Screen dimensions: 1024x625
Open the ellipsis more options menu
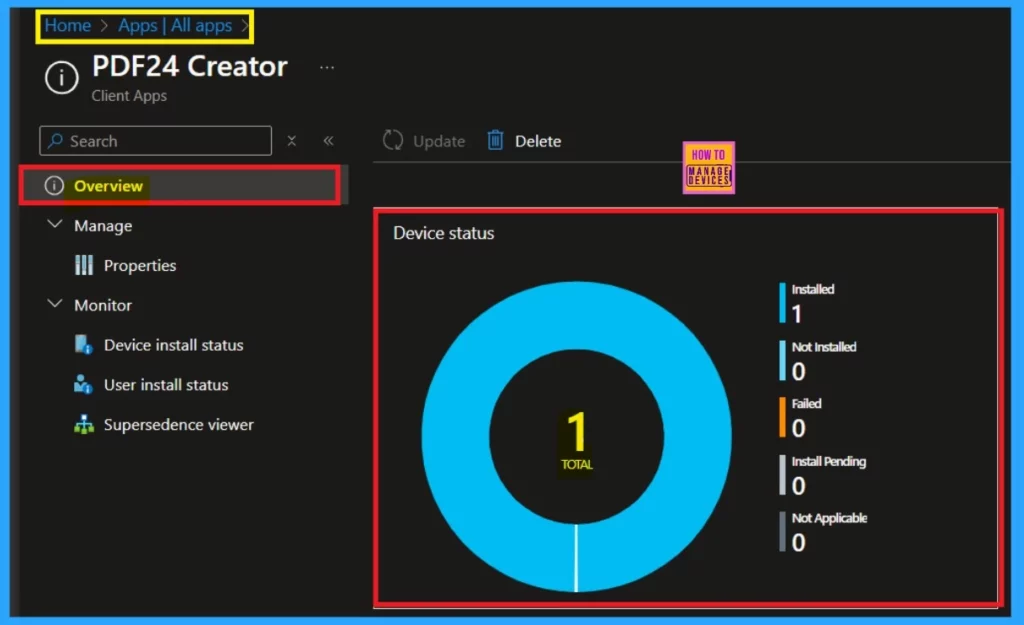click(327, 67)
